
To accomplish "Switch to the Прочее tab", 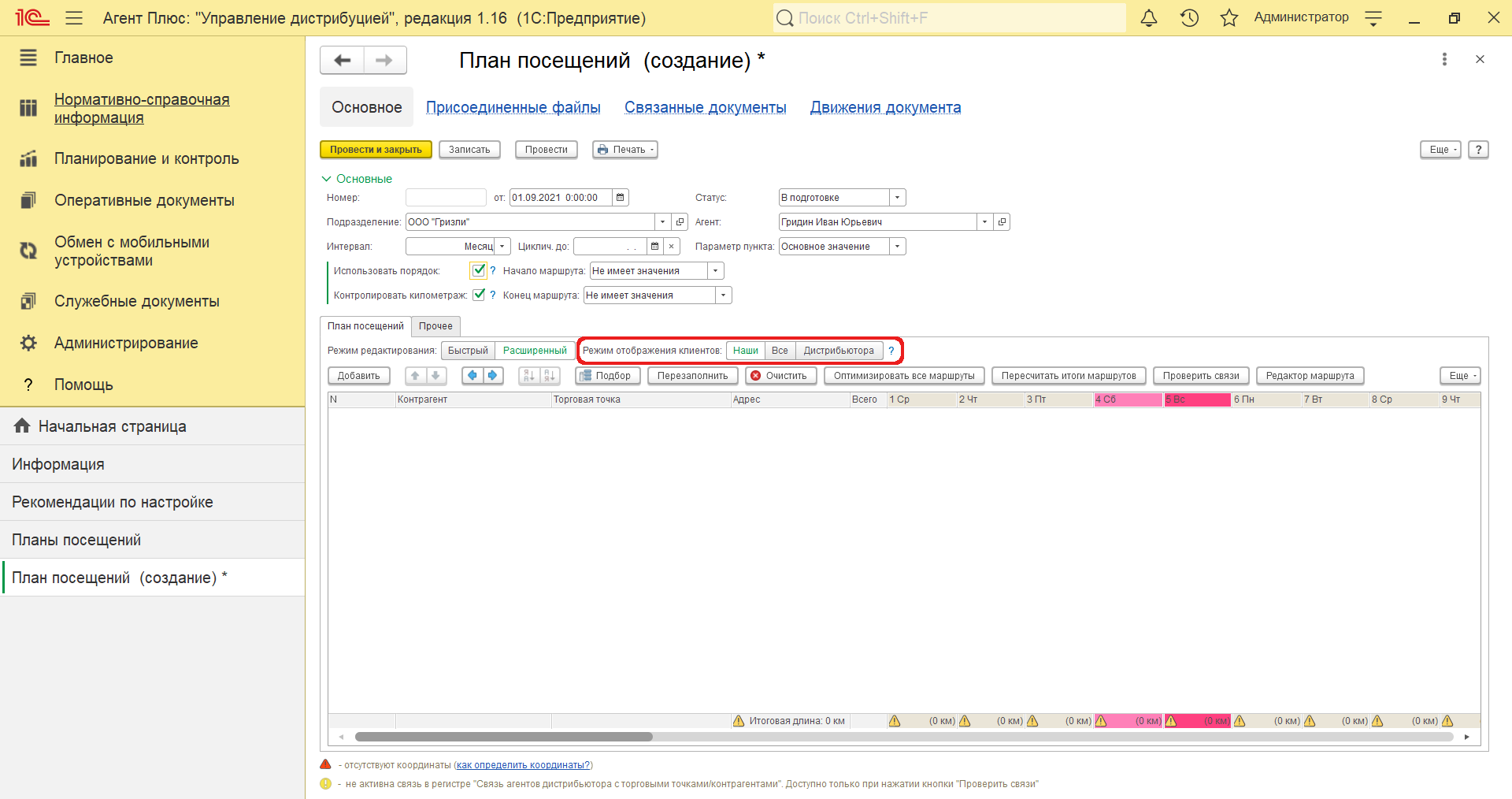I will (x=435, y=326).
